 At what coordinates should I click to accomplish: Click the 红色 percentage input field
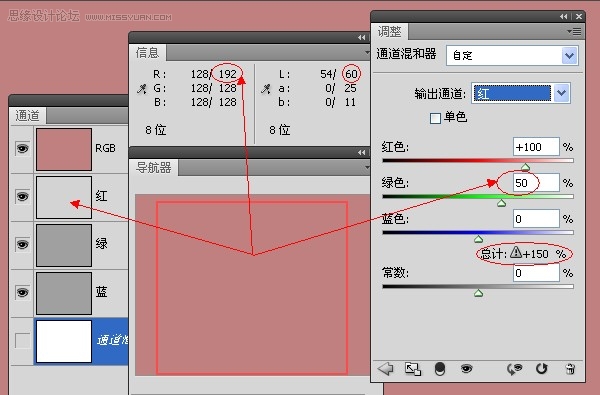(x=536, y=147)
